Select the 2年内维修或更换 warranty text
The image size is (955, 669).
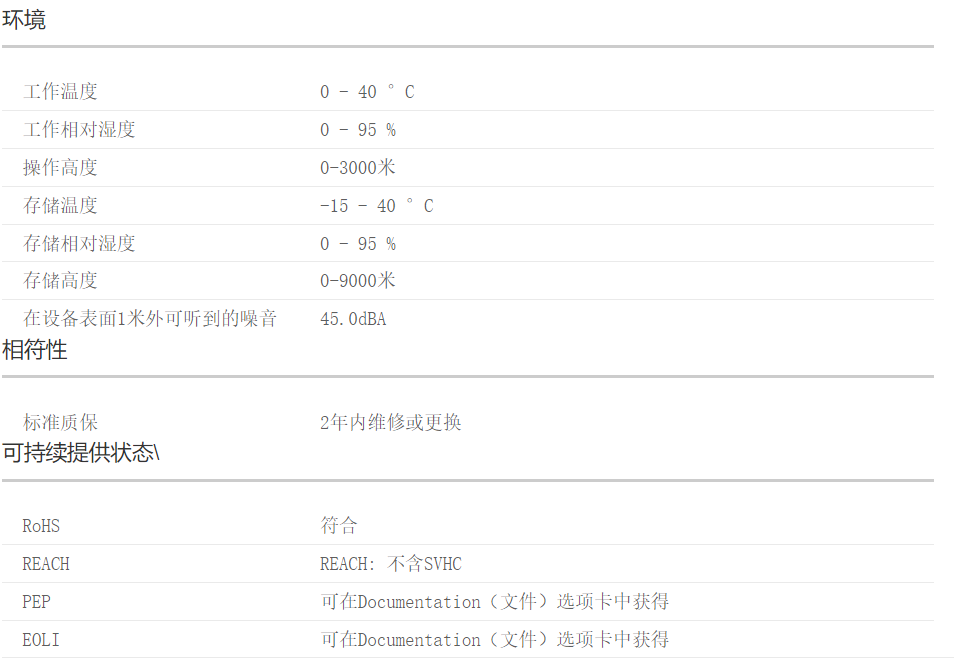pos(391,423)
